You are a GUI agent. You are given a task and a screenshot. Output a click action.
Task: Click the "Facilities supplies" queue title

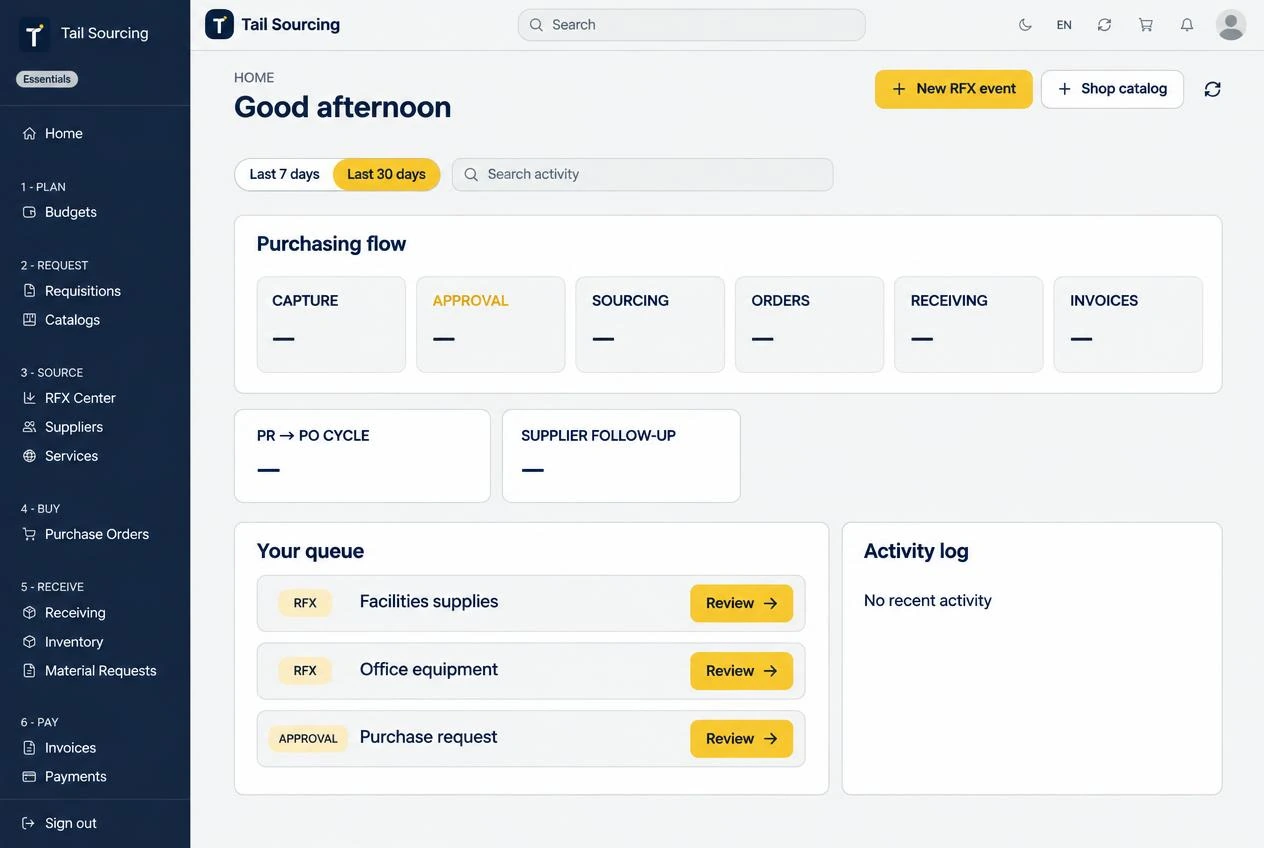(429, 602)
